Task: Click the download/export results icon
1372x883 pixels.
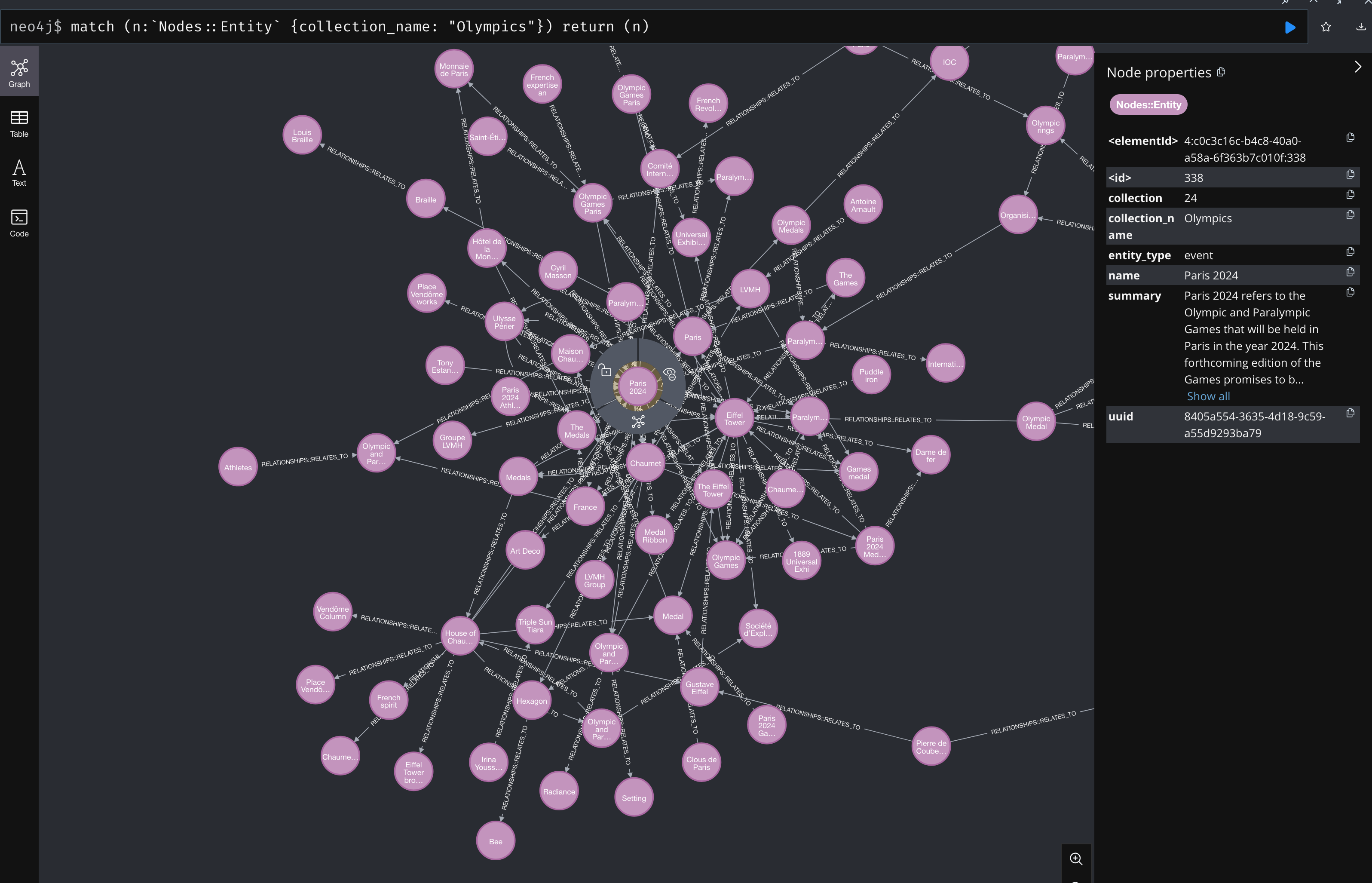Action: (1360, 27)
